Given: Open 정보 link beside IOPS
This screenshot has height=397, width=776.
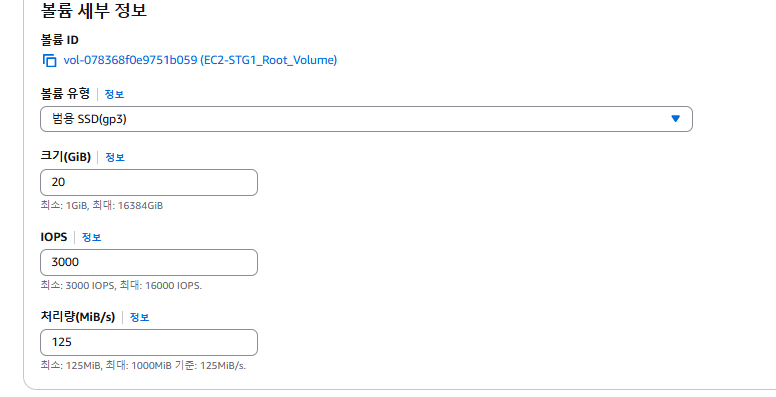Looking at the screenshot, I should [91, 238].
